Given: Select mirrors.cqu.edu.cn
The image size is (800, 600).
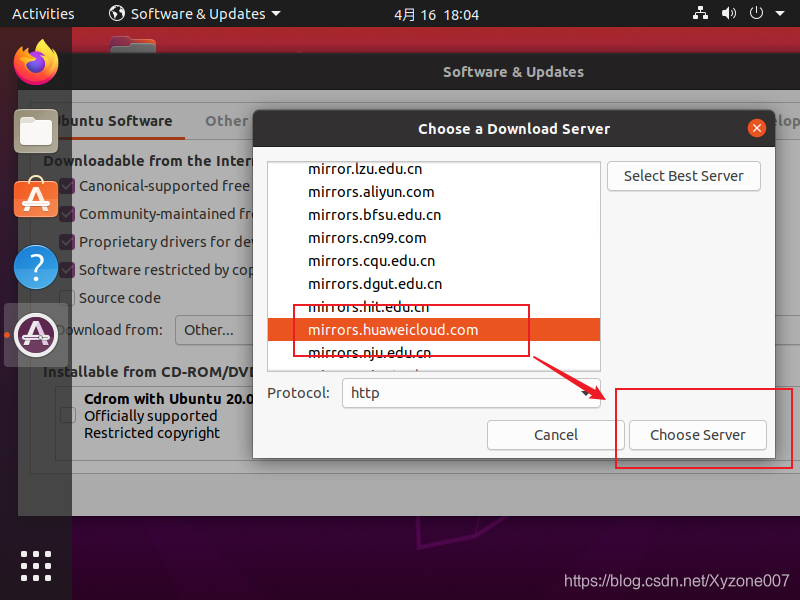Looking at the screenshot, I should pos(434,261).
